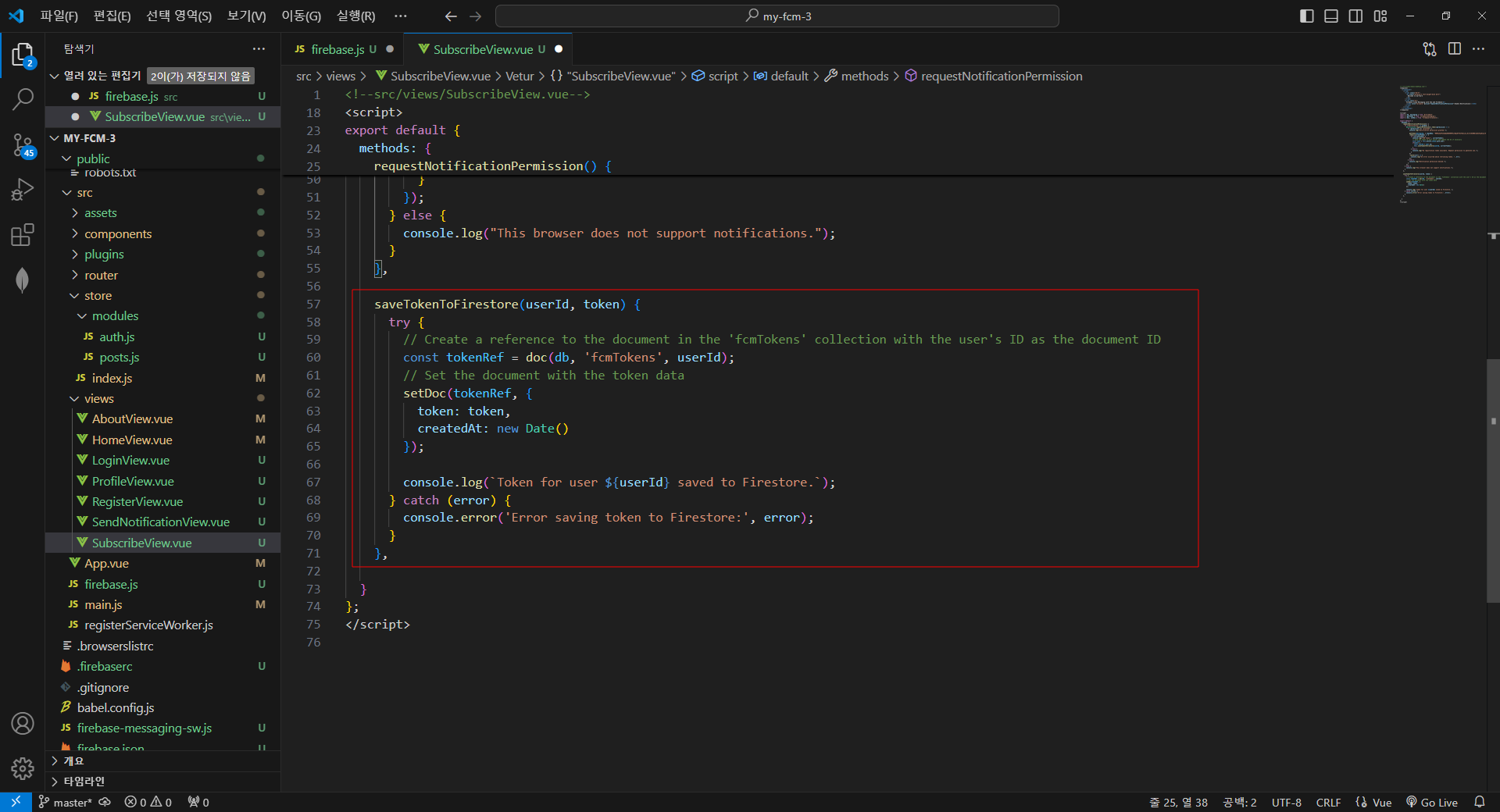Click the requestNotificationPermission breadcrumb
Screen dimensions: 1500x812
pos(993,76)
